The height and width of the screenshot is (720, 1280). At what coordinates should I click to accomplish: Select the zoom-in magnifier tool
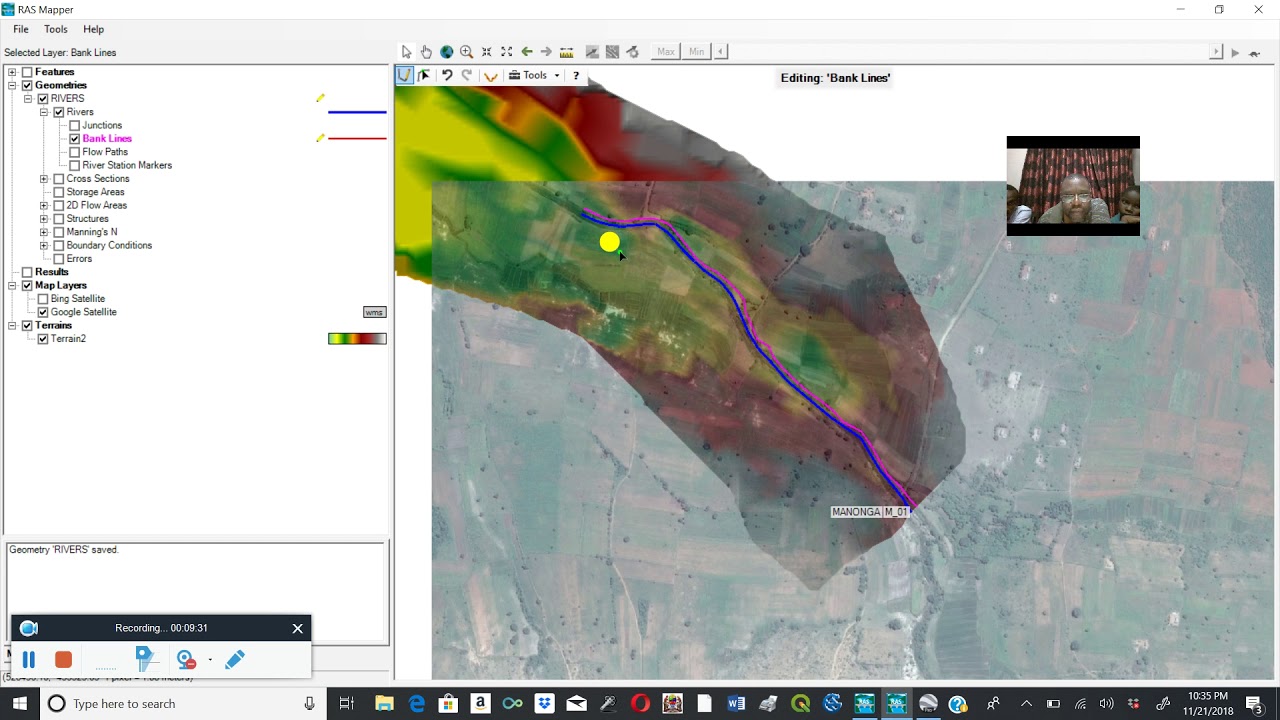(466, 52)
